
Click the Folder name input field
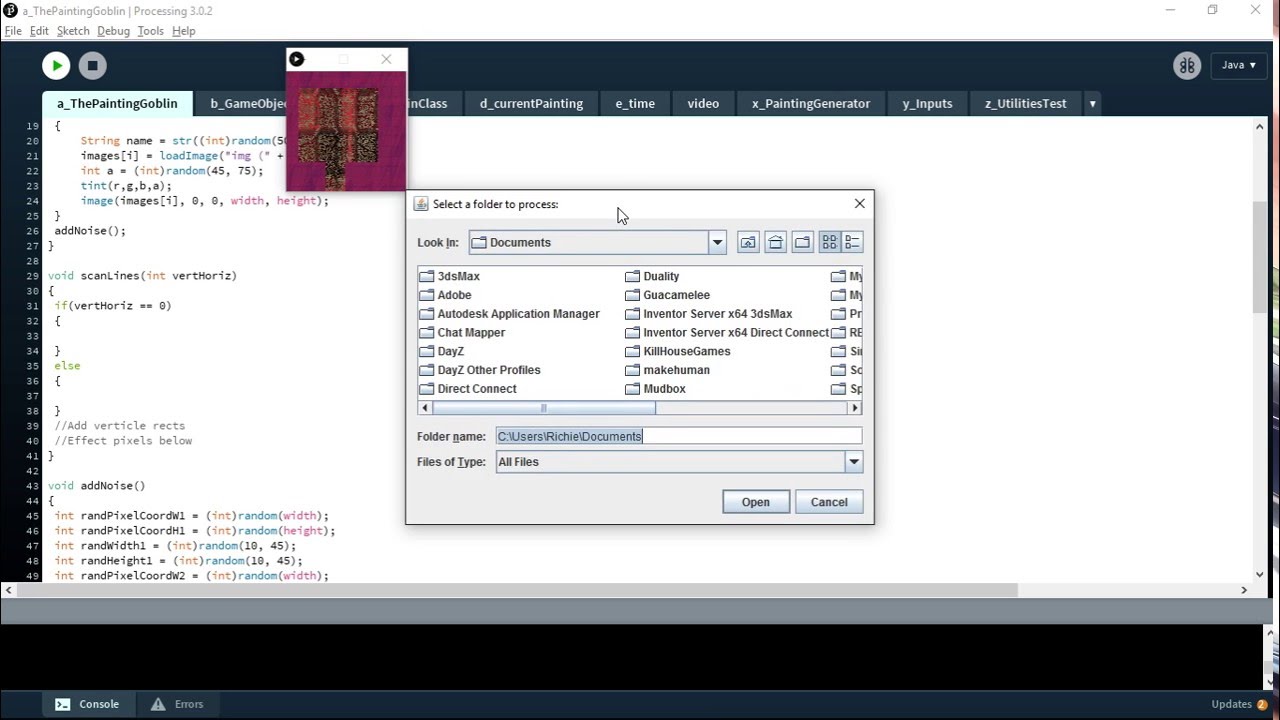pyautogui.click(x=678, y=436)
